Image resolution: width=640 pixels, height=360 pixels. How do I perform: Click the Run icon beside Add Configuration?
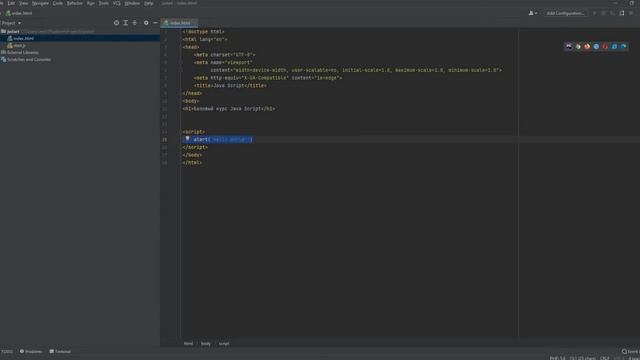tap(594, 13)
